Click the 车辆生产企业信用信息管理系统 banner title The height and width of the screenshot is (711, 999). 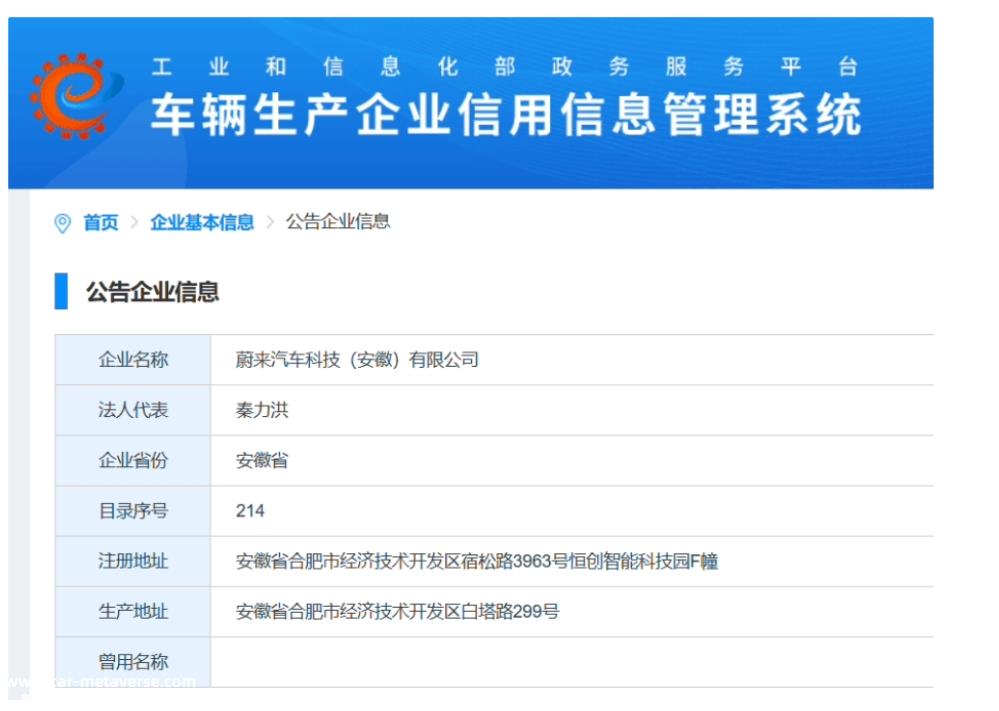[x=507, y=115]
